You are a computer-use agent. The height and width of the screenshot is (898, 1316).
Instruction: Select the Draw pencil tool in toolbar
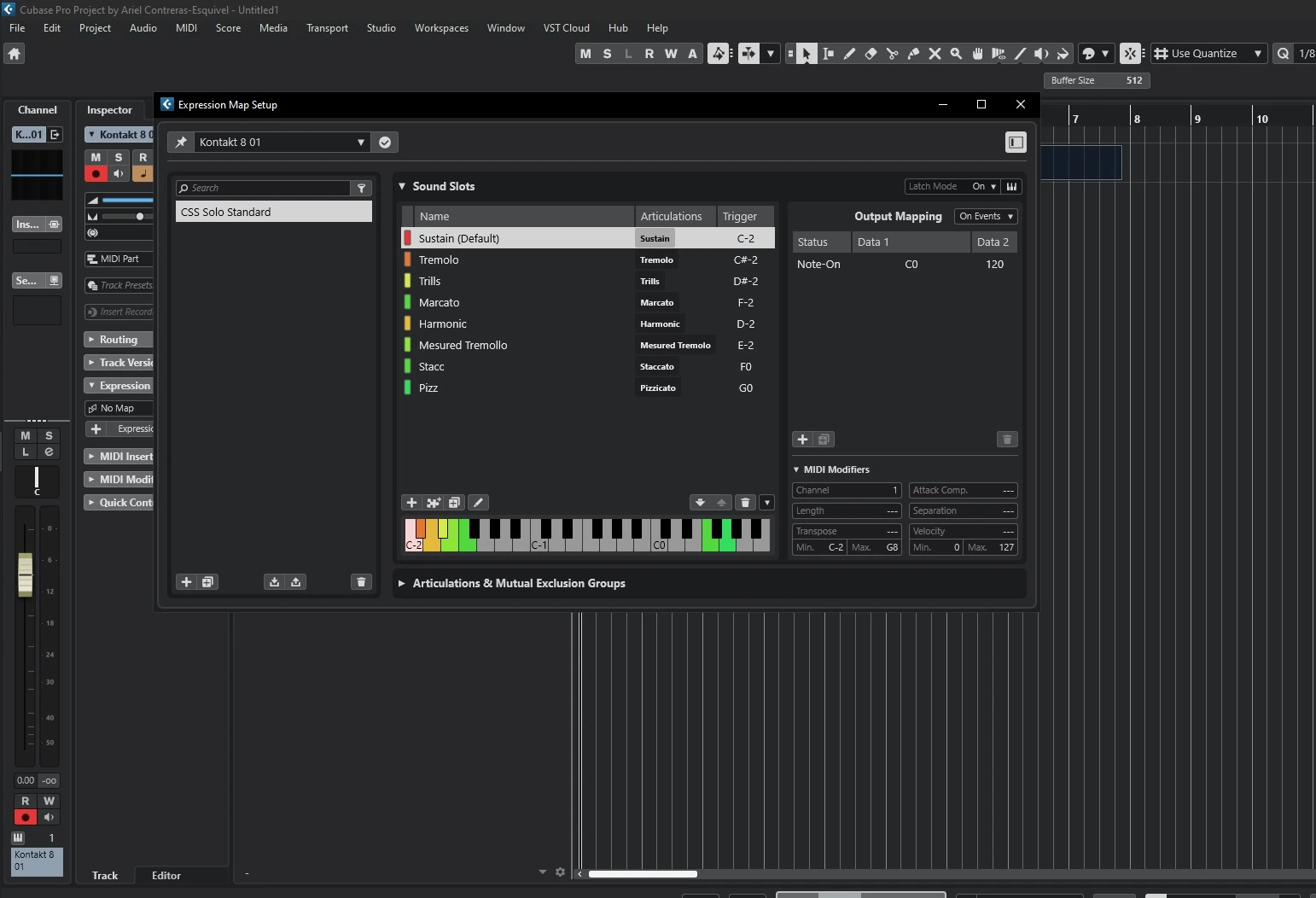coord(849,54)
